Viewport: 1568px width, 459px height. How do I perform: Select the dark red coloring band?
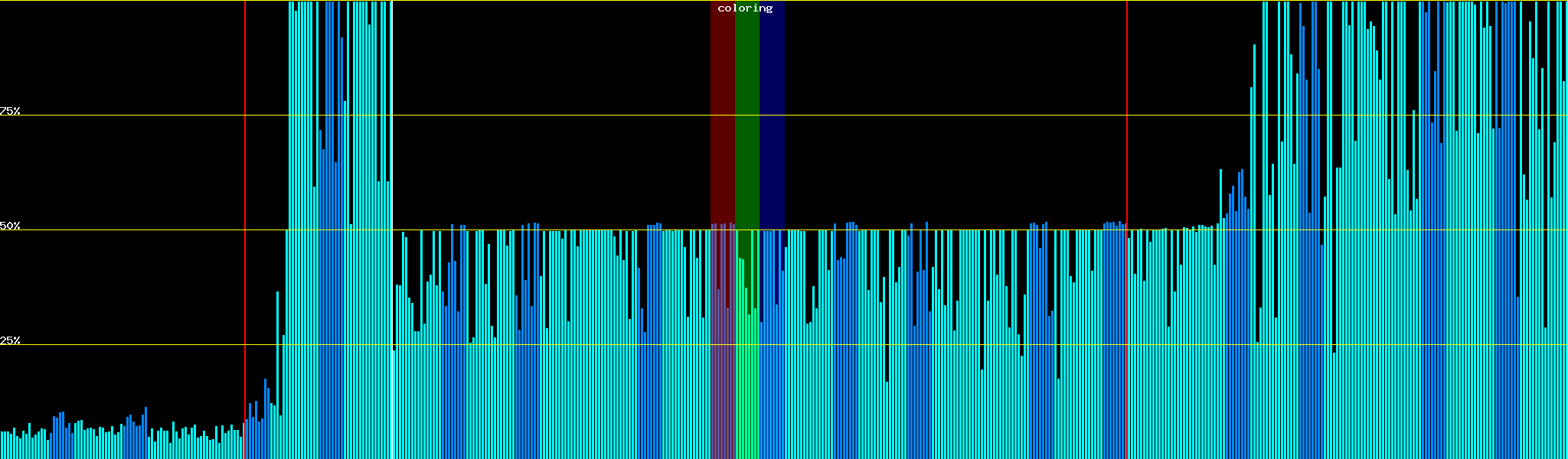[x=722, y=115]
